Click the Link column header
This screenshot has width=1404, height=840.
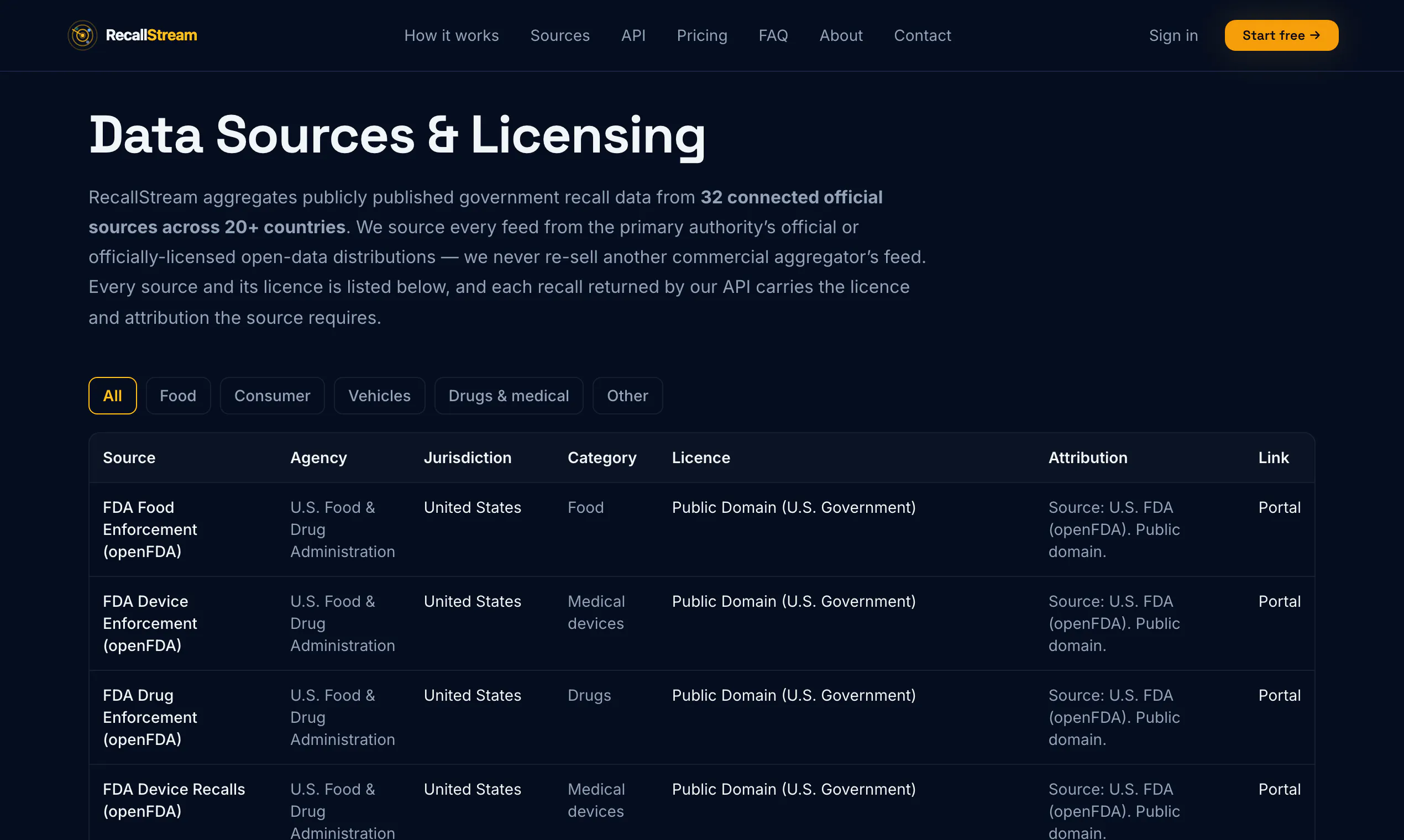tap(1273, 458)
